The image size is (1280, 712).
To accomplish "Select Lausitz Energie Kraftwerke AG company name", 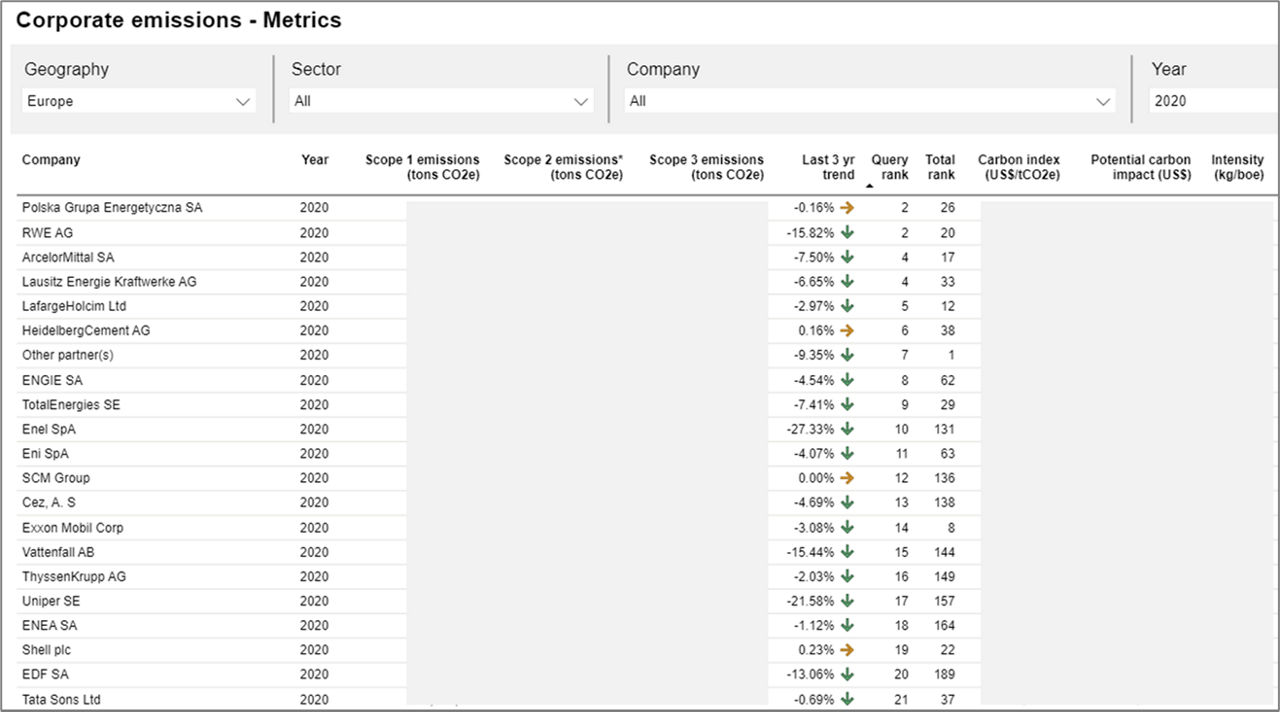I will coord(109,281).
